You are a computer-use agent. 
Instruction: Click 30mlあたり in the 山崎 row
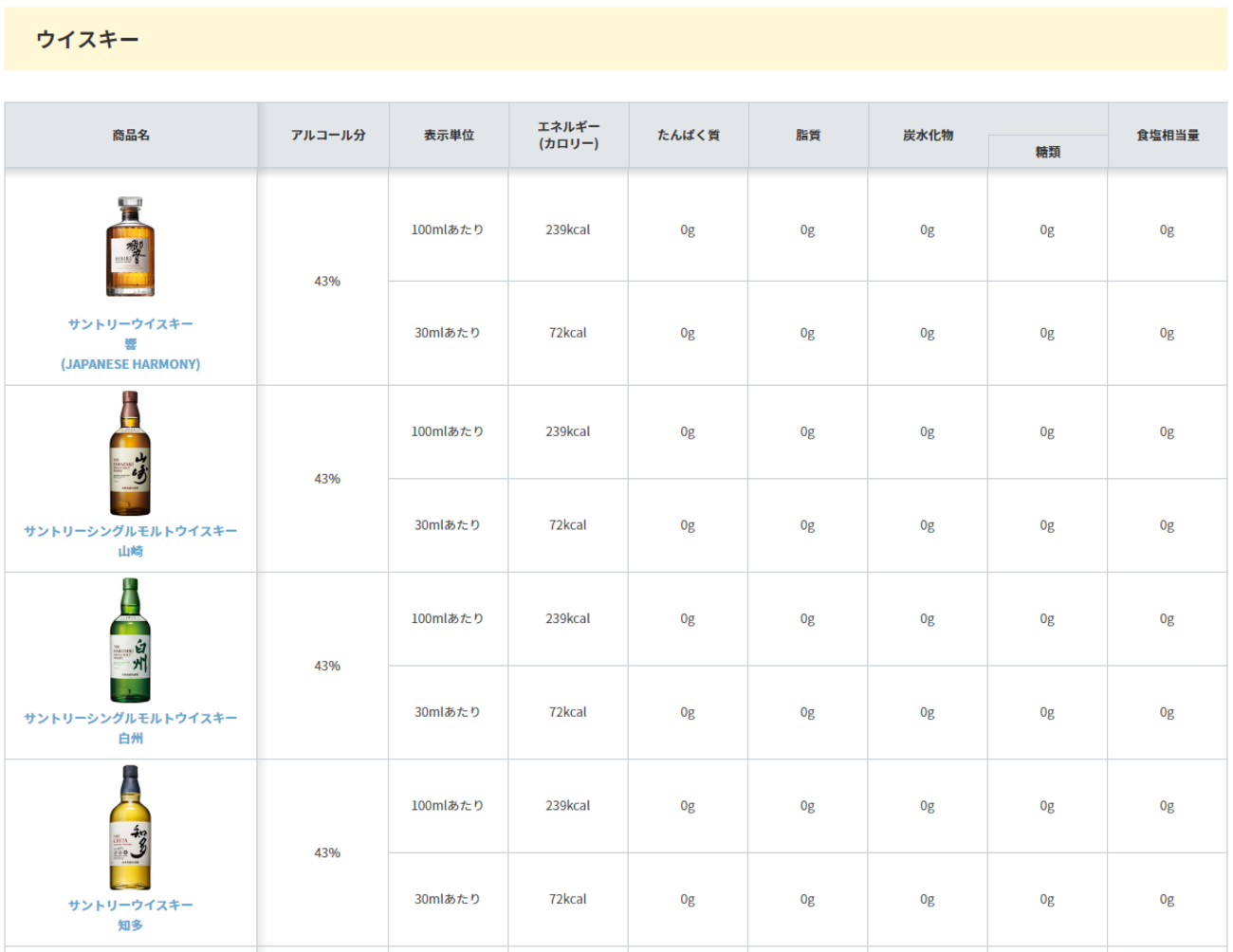[x=448, y=525]
